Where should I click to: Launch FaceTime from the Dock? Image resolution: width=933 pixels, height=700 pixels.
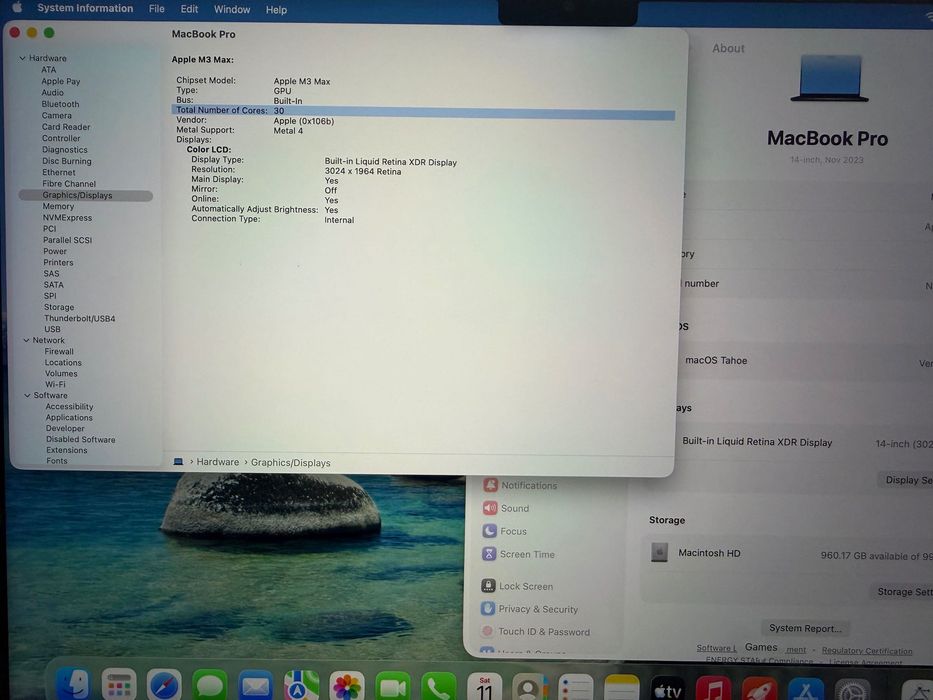point(393,688)
